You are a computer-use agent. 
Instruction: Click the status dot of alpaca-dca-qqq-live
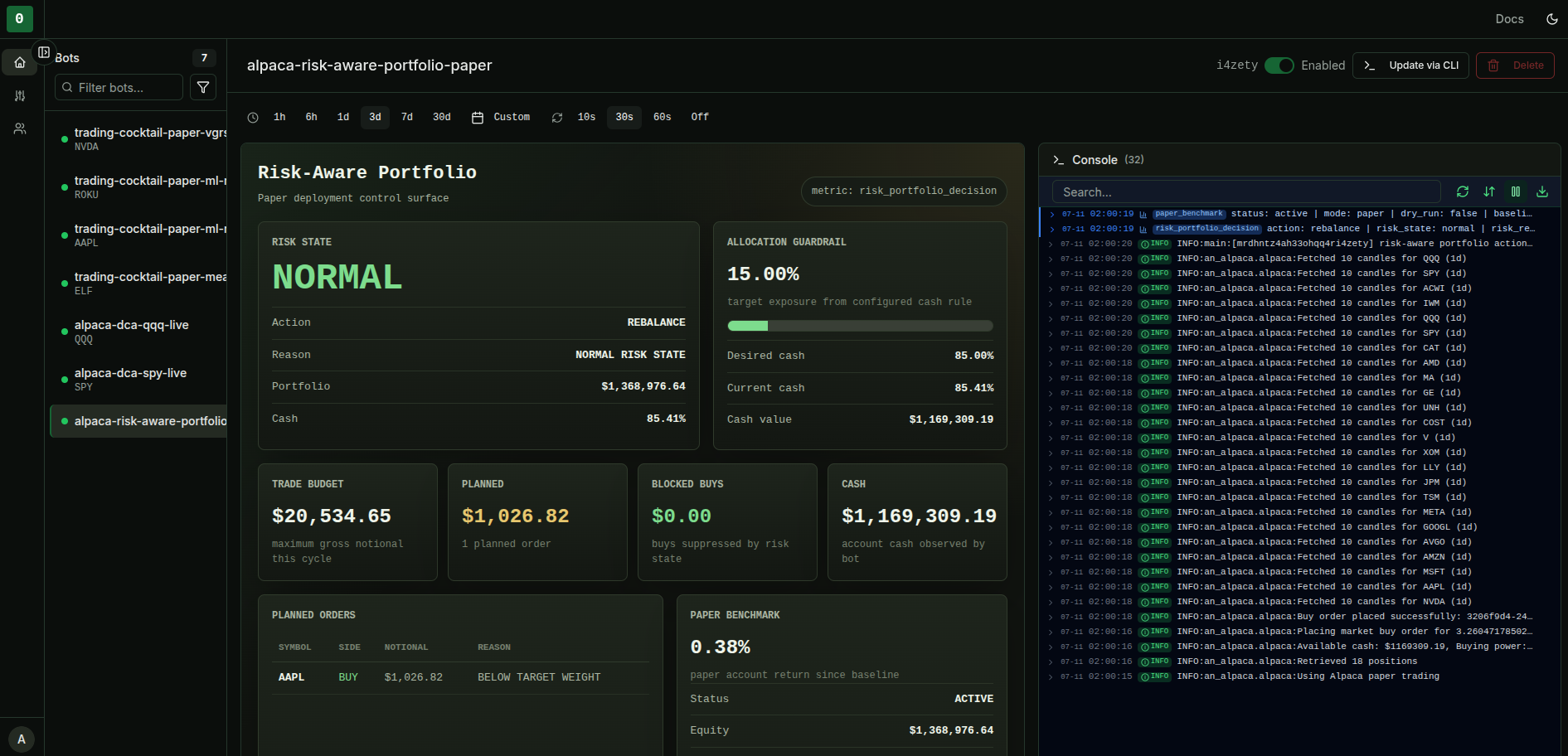point(65,332)
